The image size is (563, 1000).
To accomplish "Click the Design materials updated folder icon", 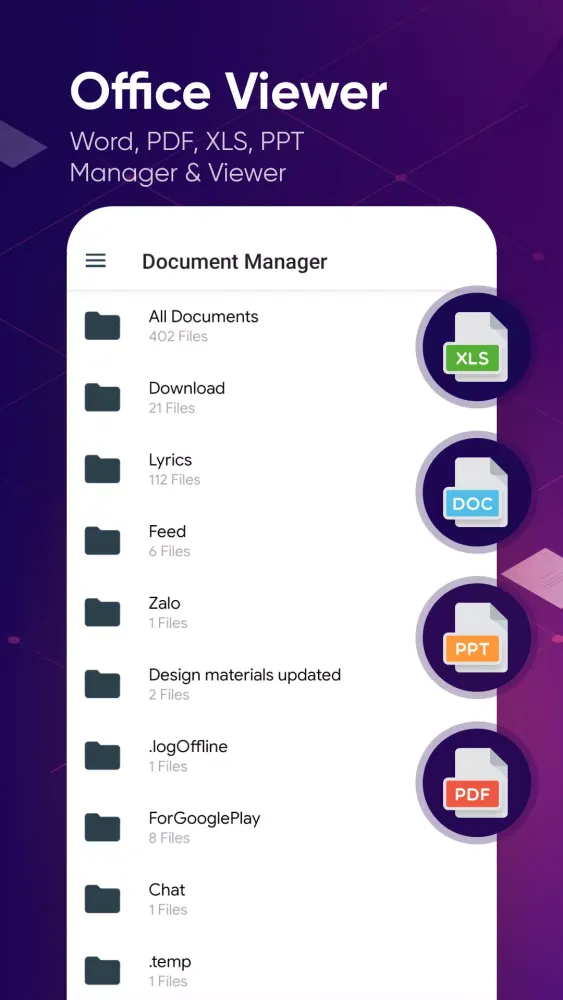I will click(x=102, y=683).
